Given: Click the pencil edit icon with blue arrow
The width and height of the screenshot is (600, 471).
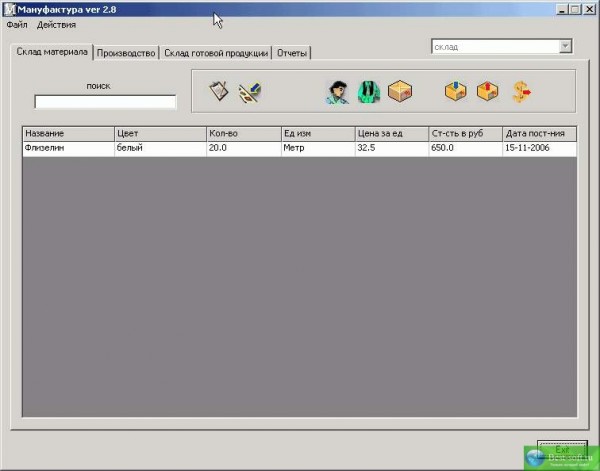Looking at the screenshot, I should pos(250,92).
